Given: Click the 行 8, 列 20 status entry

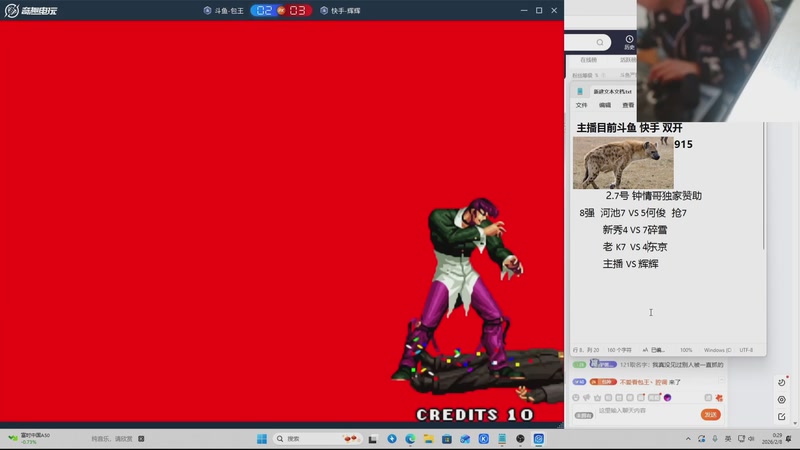Looking at the screenshot, I should click(586, 350).
